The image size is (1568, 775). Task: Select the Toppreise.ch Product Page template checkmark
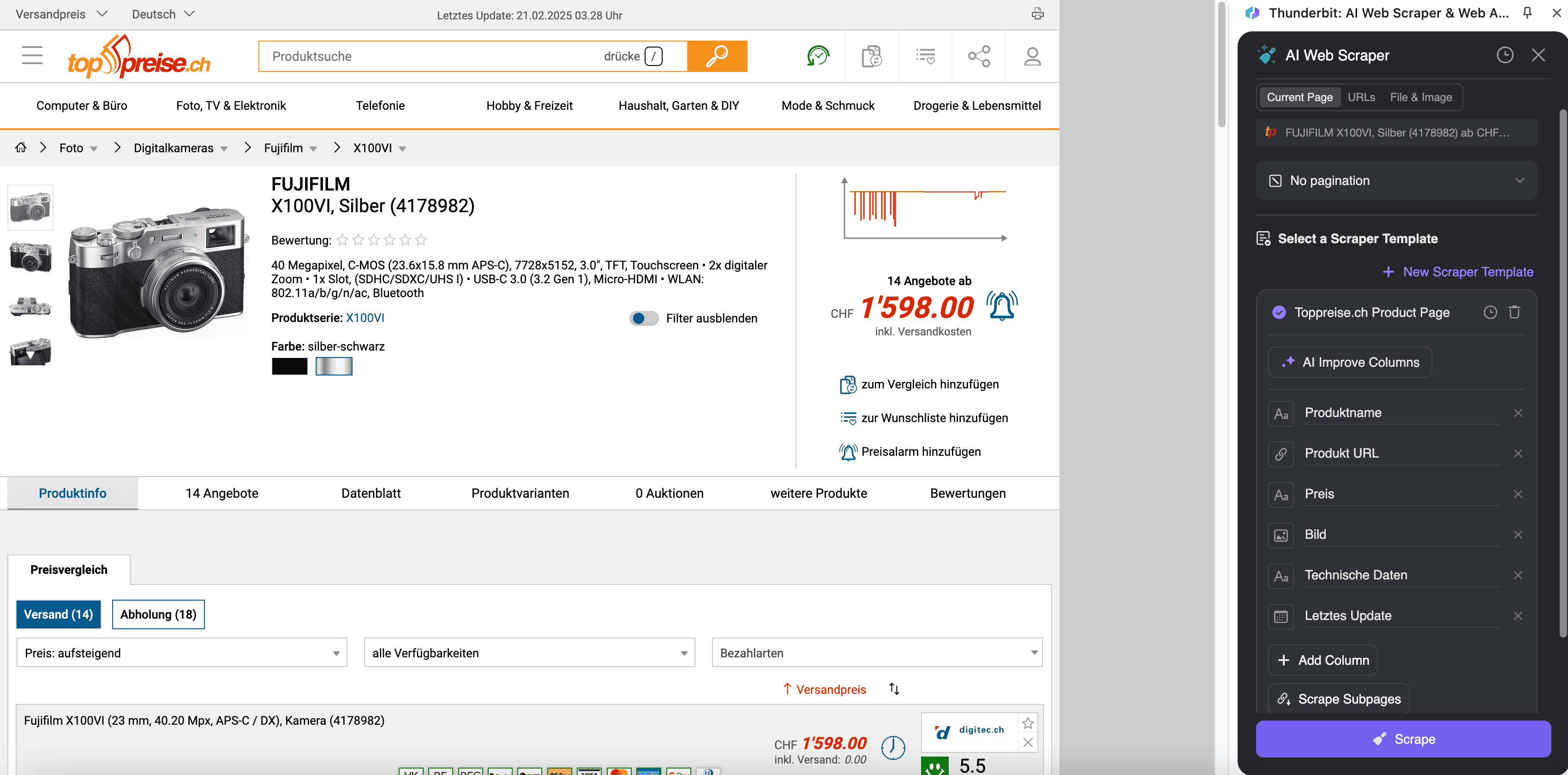[1279, 312]
